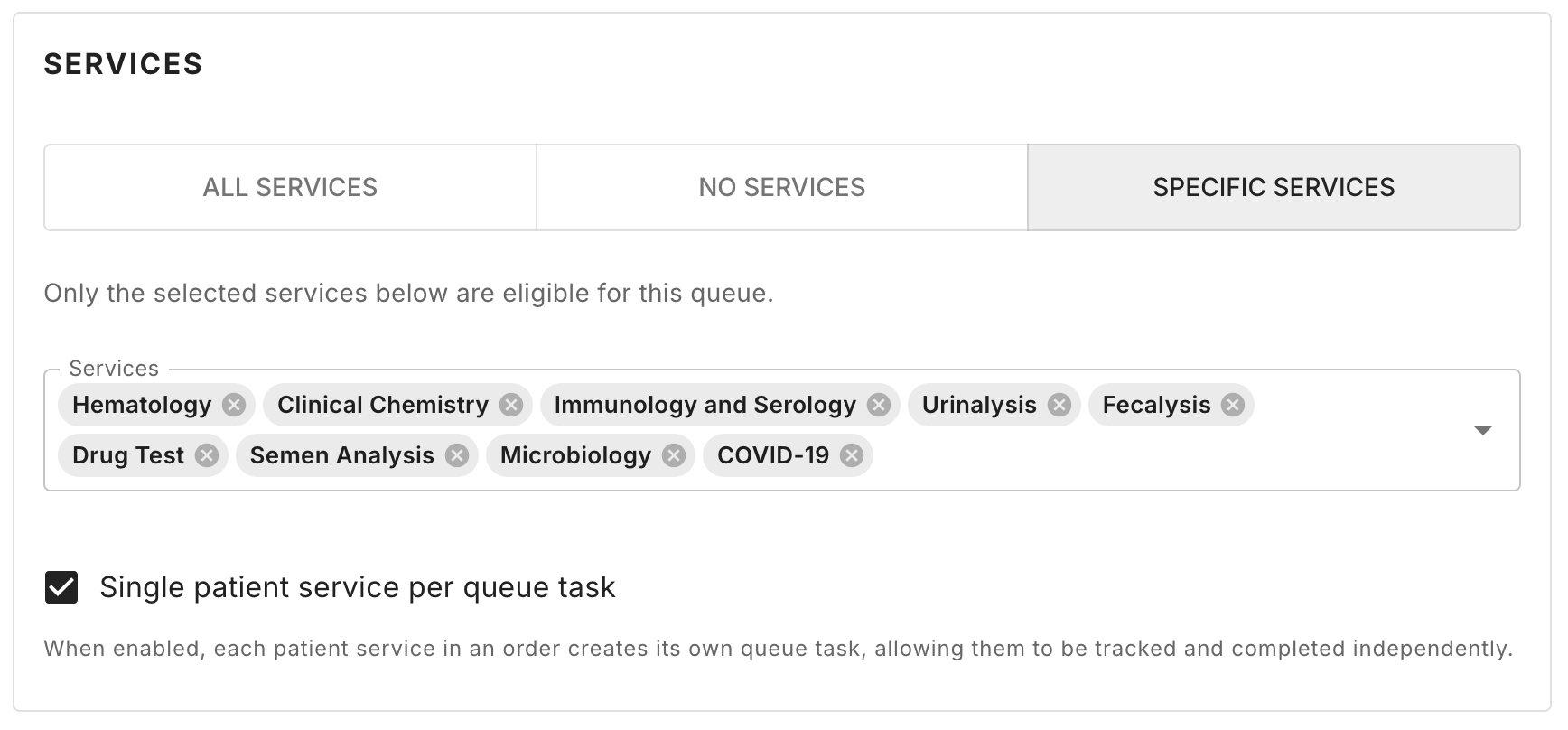Click the Microbiology chip label
The width and height of the screenshot is (1568, 730).
click(575, 455)
